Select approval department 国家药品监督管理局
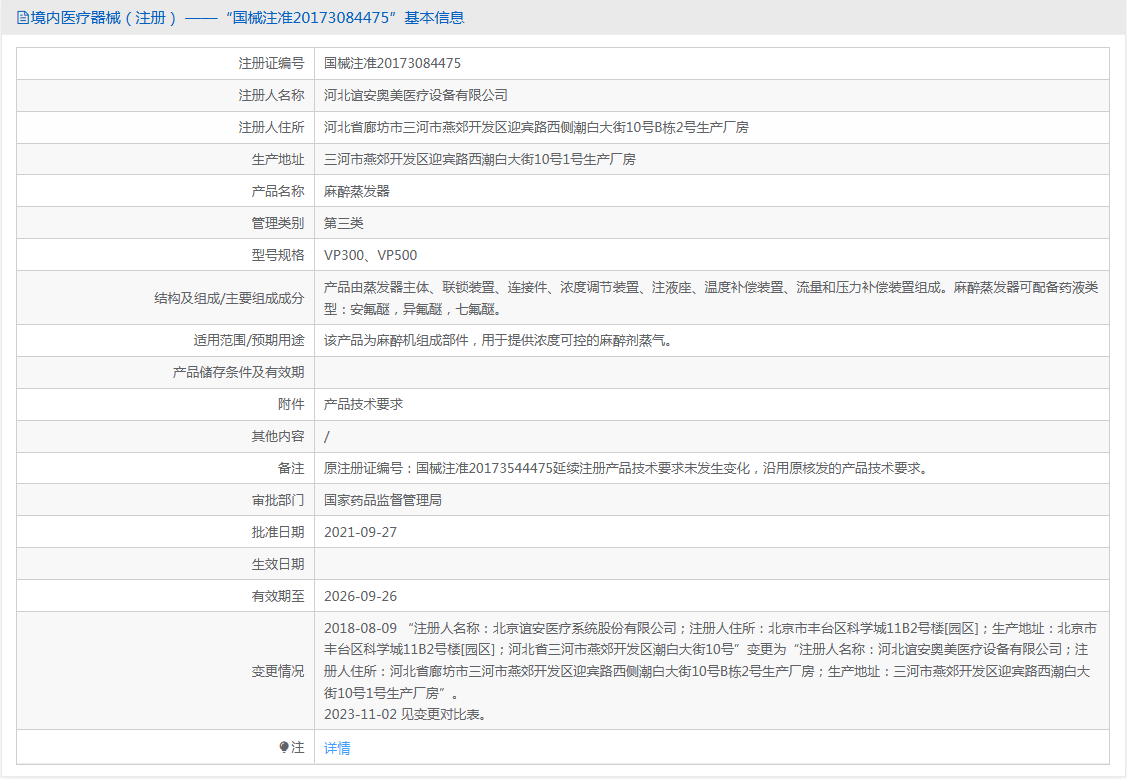 point(382,500)
